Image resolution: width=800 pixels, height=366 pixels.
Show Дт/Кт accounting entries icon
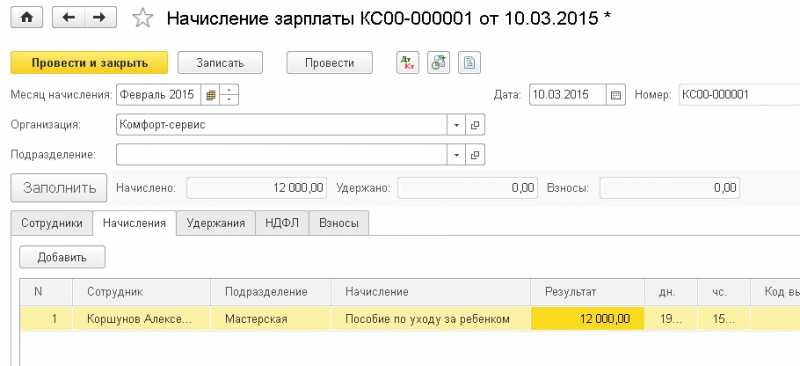(x=407, y=63)
